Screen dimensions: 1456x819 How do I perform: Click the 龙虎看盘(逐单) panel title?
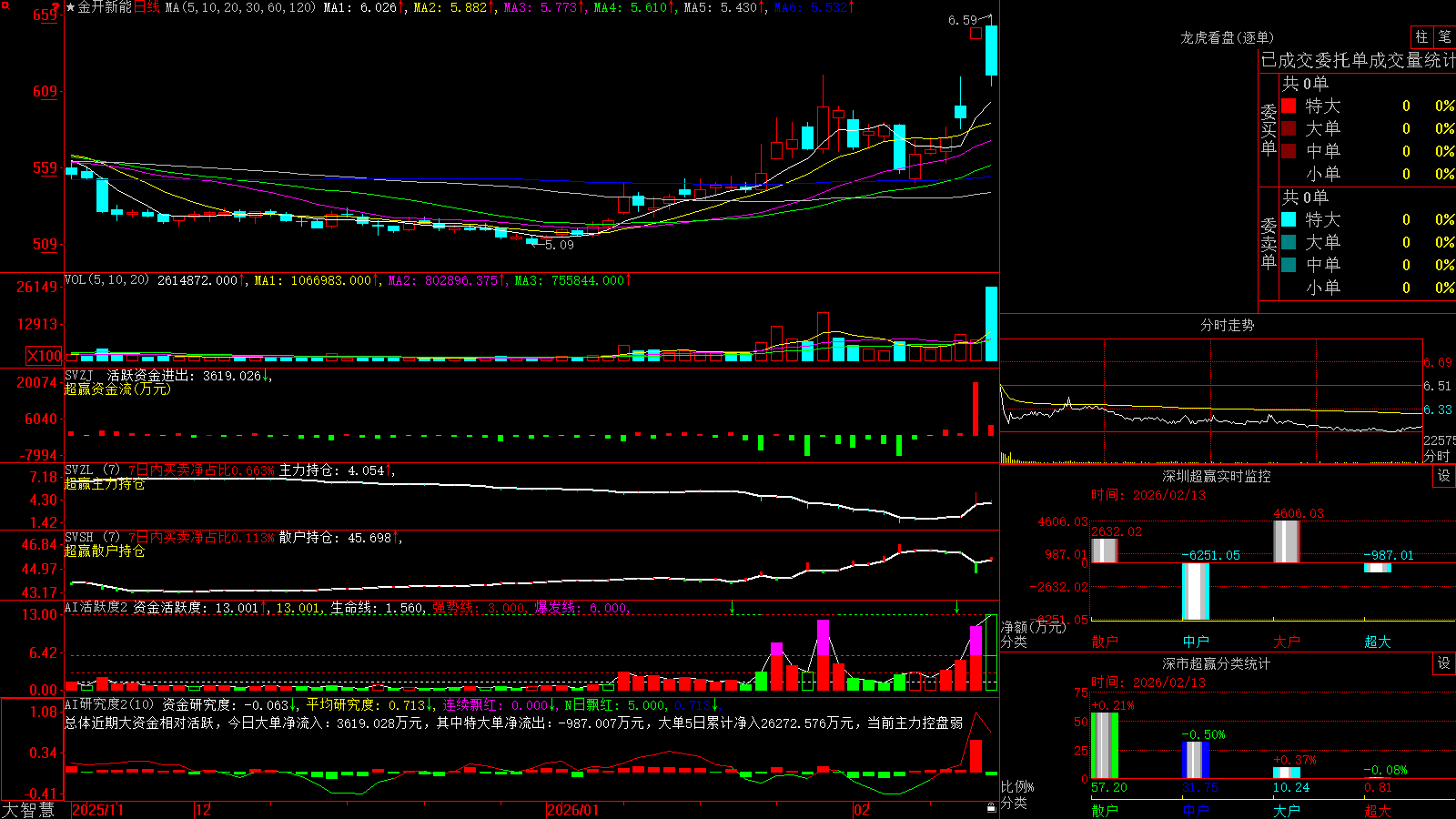point(1227,37)
